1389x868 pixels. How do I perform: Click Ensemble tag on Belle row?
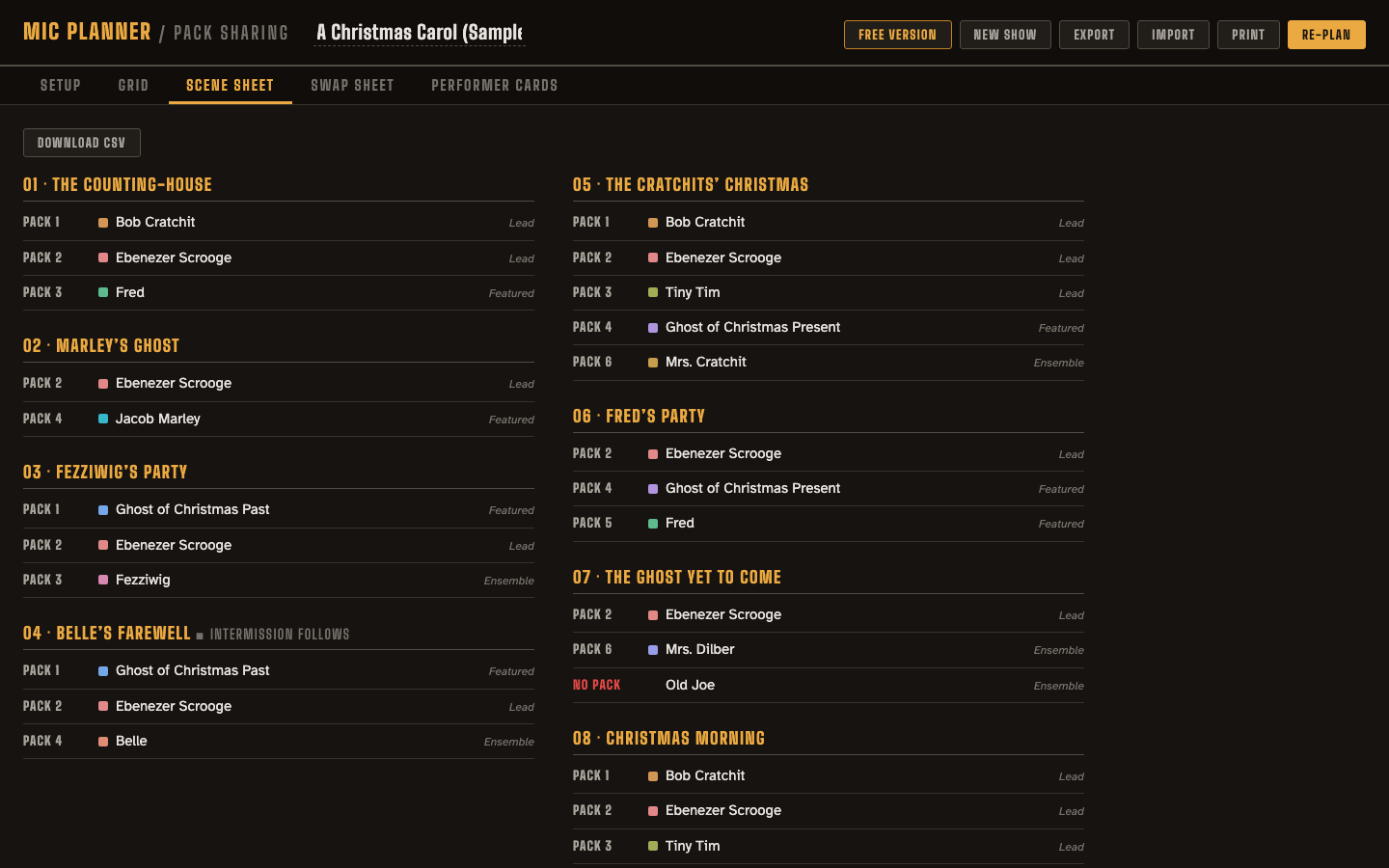[x=509, y=742]
